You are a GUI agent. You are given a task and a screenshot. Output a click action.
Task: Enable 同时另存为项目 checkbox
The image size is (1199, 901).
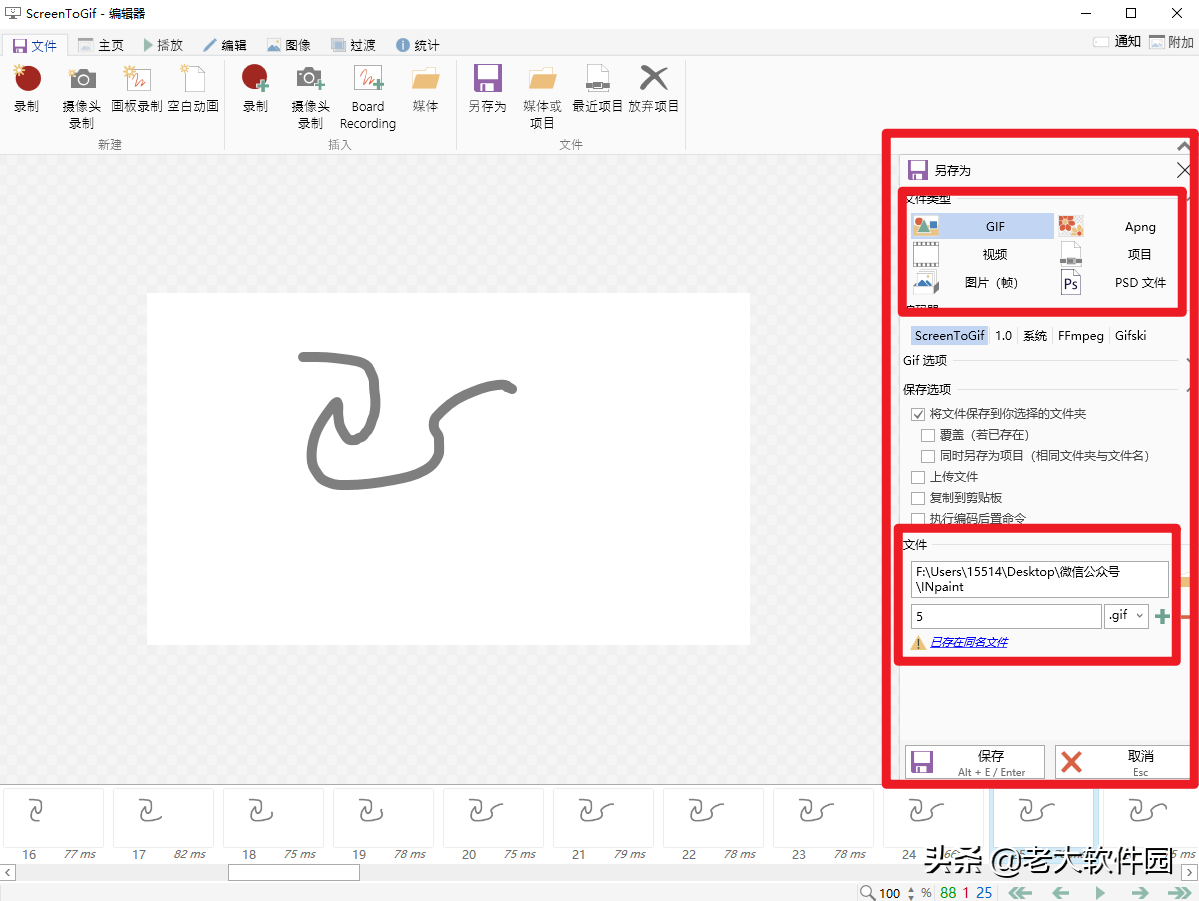click(x=928, y=456)
